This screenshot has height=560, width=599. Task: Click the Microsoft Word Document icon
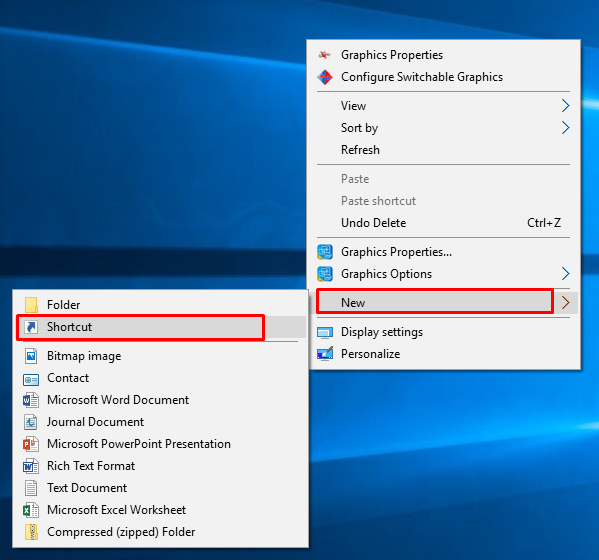tap(31, 400)
